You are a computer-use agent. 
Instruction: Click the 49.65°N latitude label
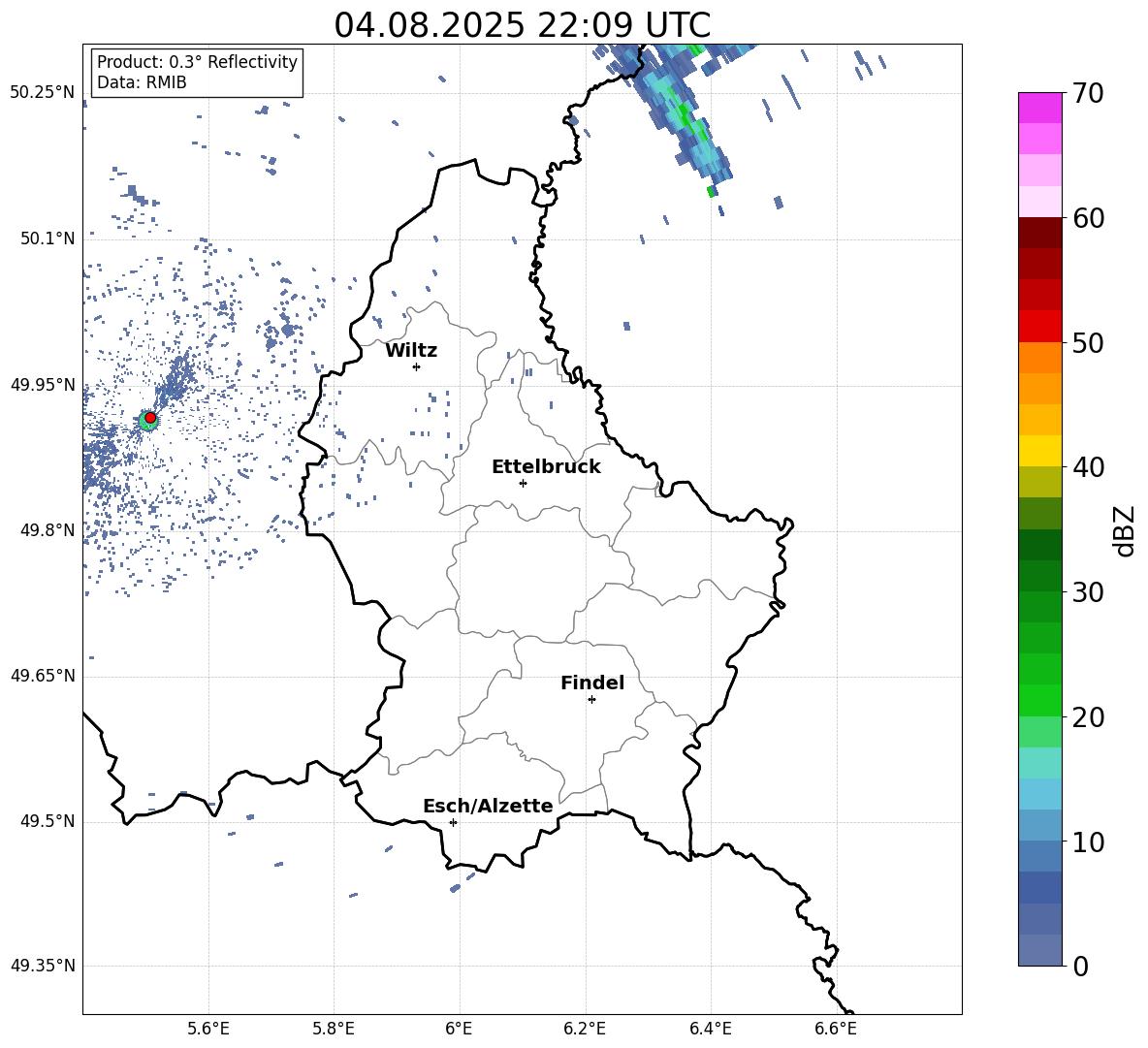tap(43, 676)
